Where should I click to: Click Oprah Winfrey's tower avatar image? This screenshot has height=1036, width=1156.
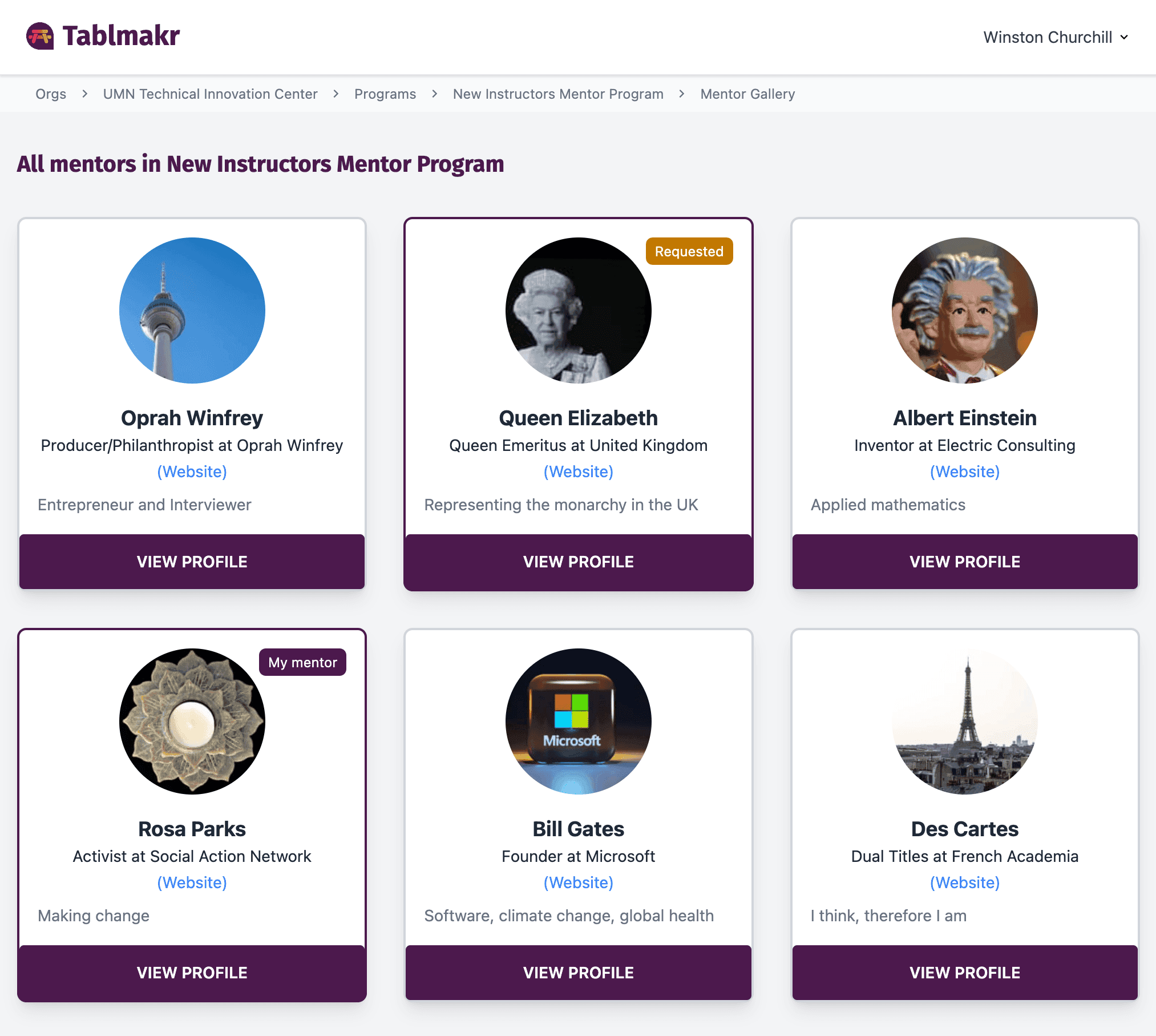pyautogui.click(x=192, y=311)
